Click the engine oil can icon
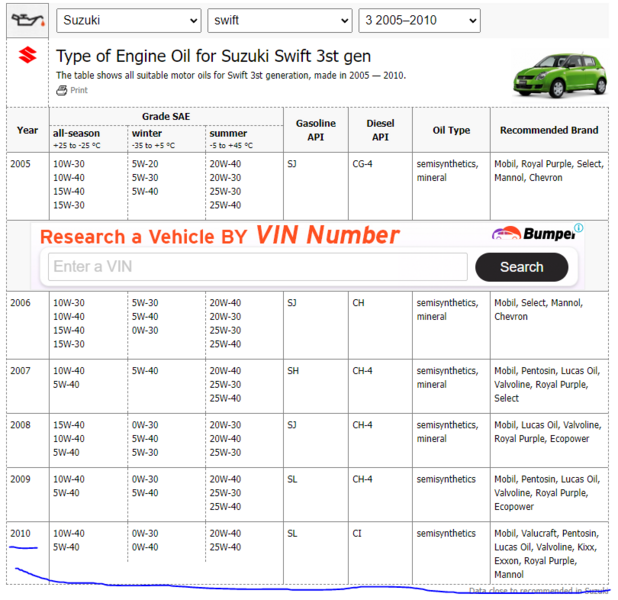 (28, 20)
